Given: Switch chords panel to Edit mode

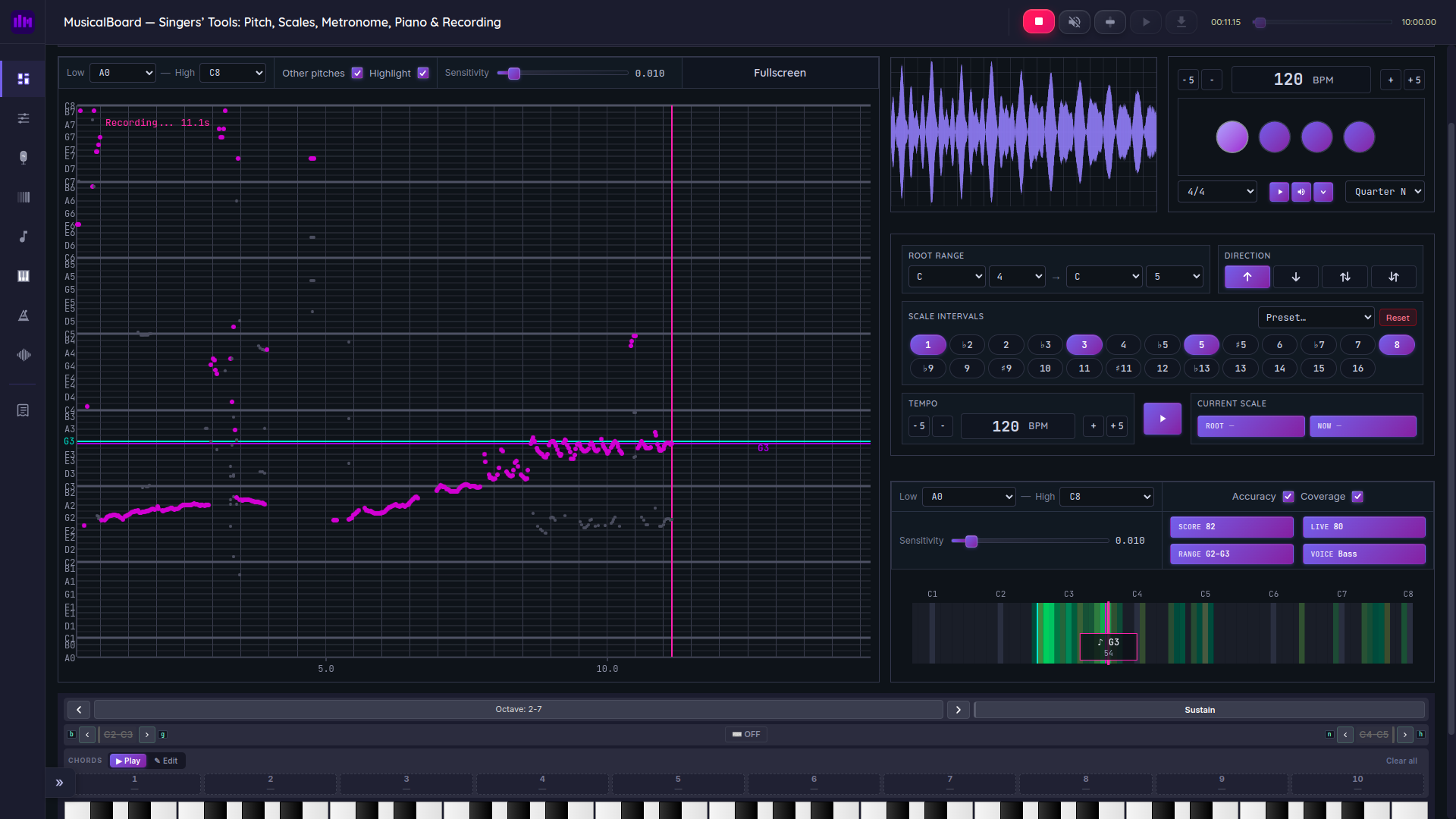Looking at the screenshot, I should pos(166,761).
